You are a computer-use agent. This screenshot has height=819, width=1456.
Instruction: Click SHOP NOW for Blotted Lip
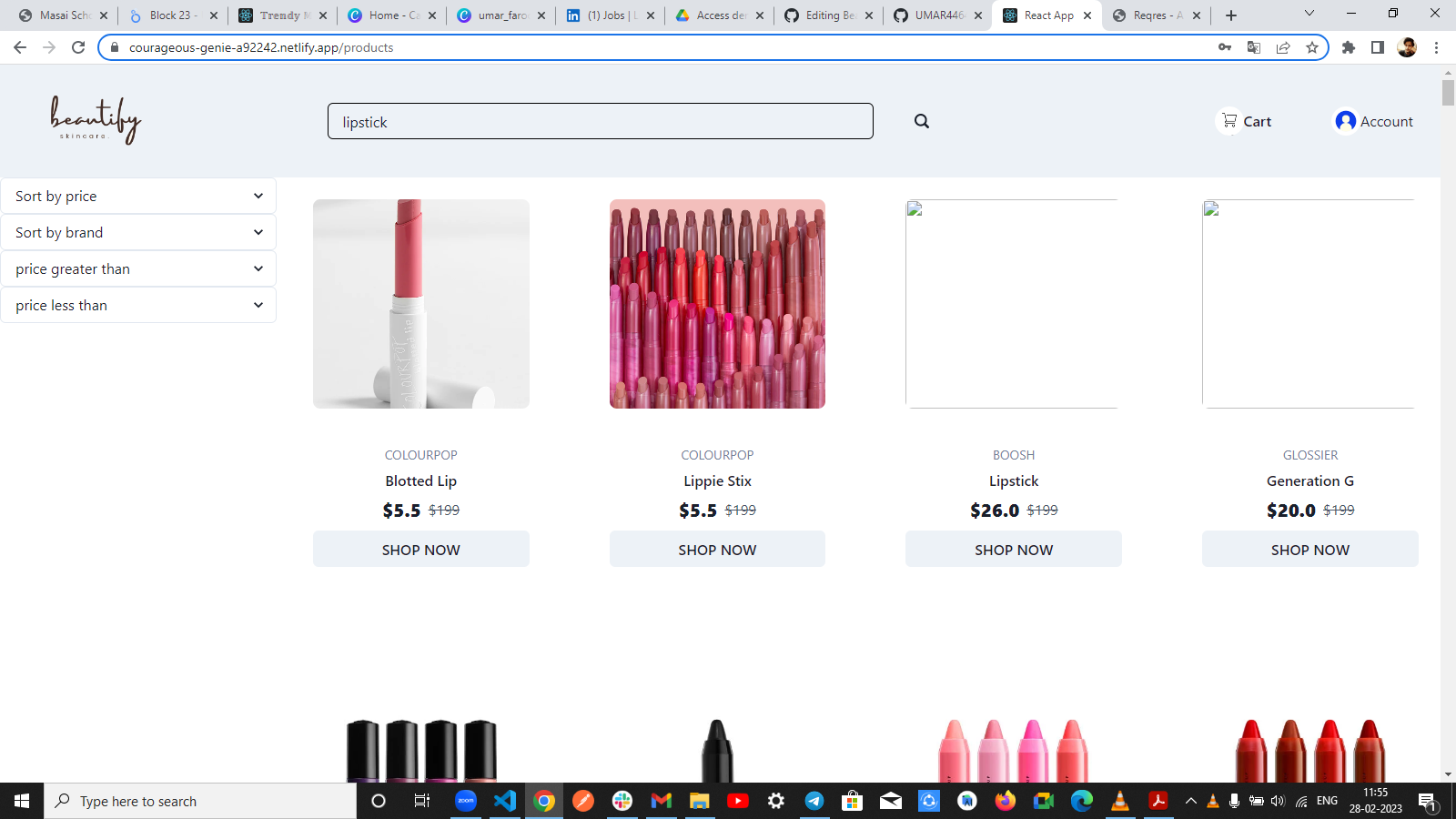(421, 550)
